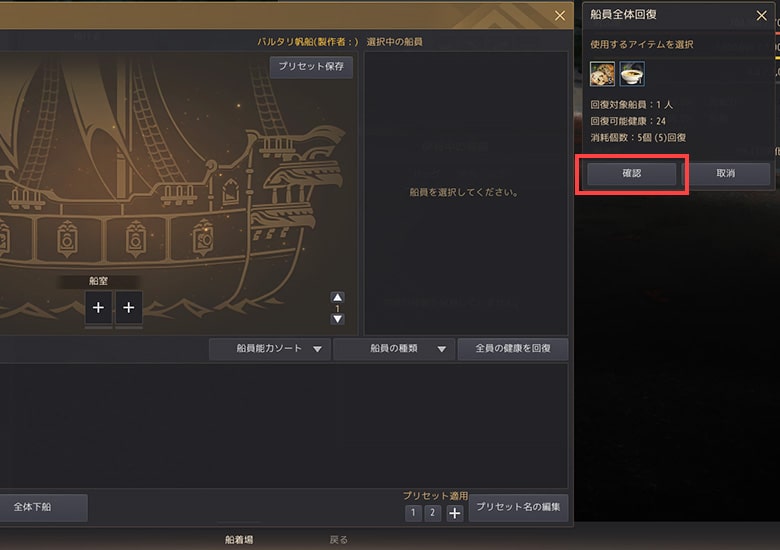Click the down arrow below page number 1
The height and width of the screenshot is (550, 780).
pyautogui.click(x=337, y=319)
